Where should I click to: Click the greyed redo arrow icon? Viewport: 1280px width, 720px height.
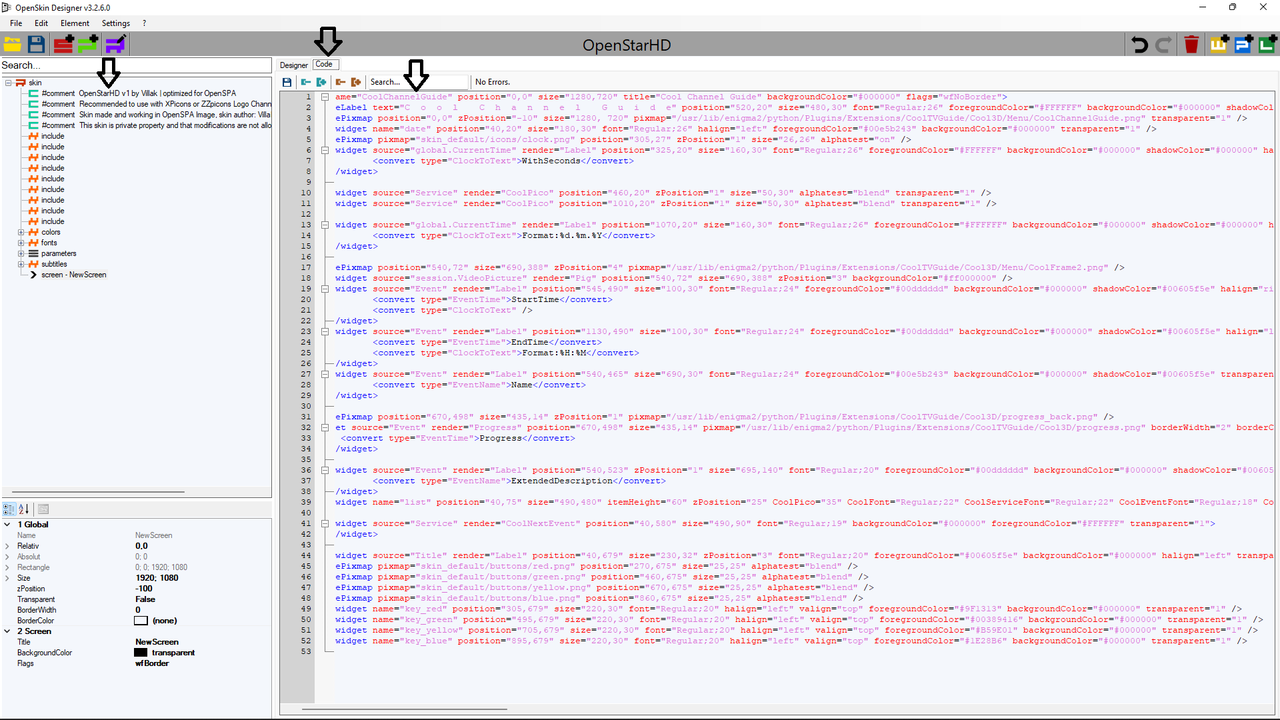pyautogui.click(x=1163, y=44)
